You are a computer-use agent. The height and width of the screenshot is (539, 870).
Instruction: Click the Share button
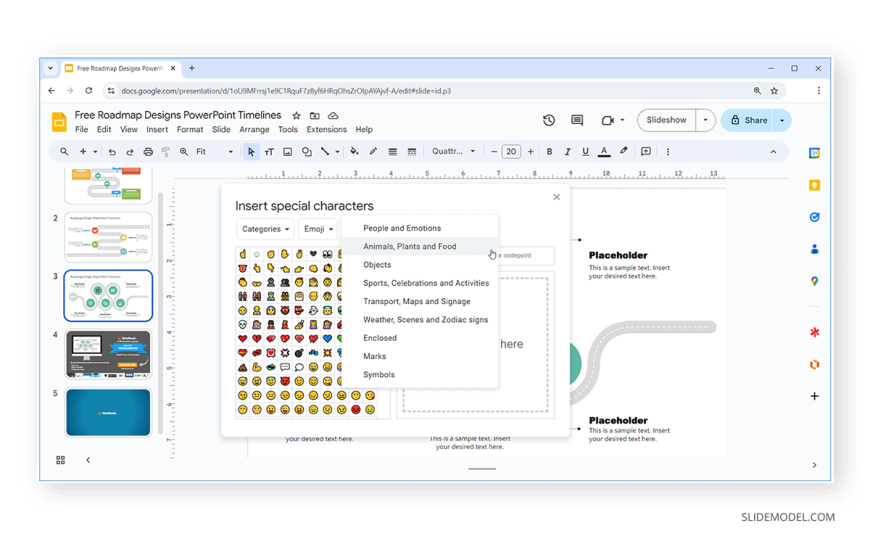[748, 120]
